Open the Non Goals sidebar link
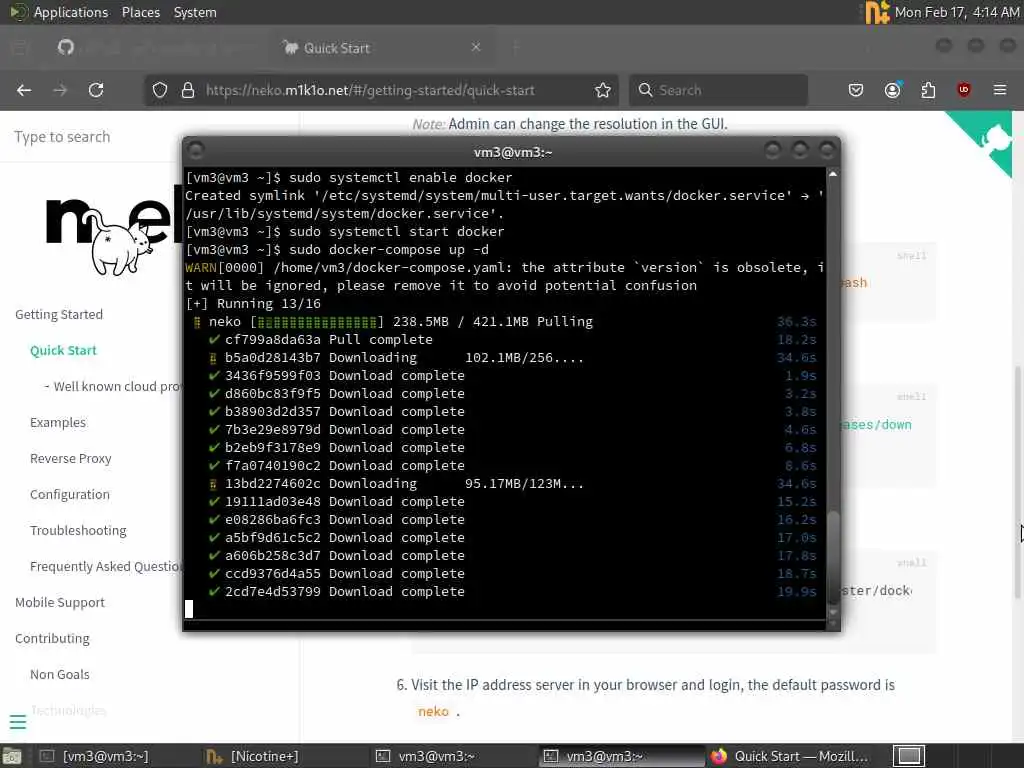 59,674
